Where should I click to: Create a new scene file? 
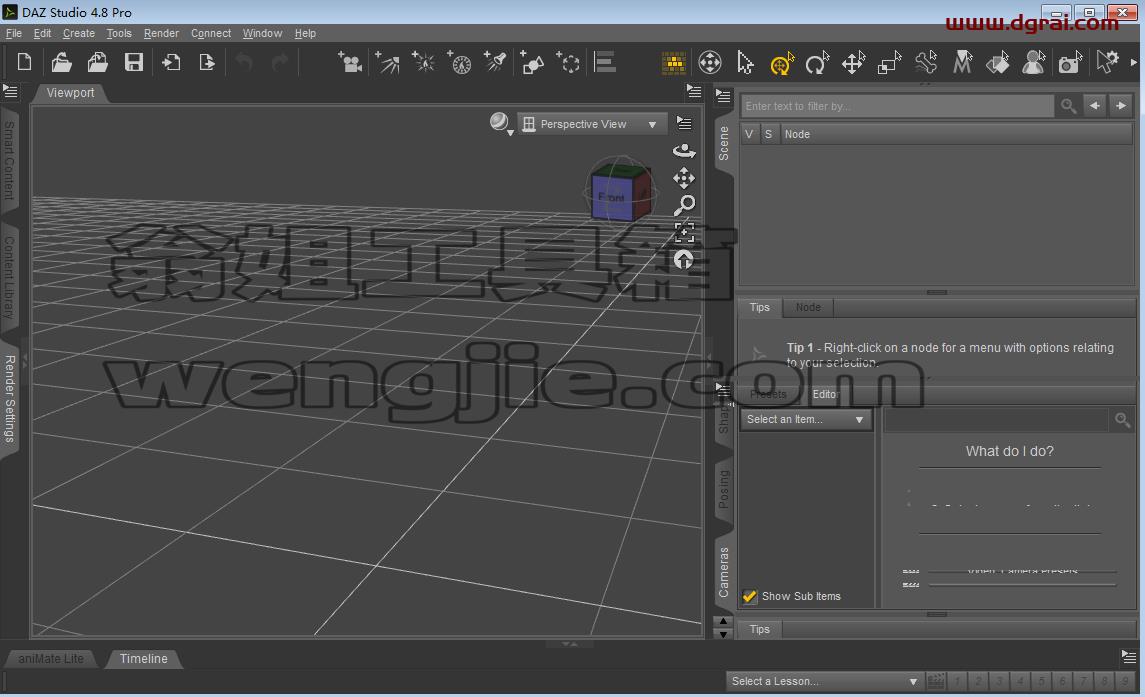(24, 62)
